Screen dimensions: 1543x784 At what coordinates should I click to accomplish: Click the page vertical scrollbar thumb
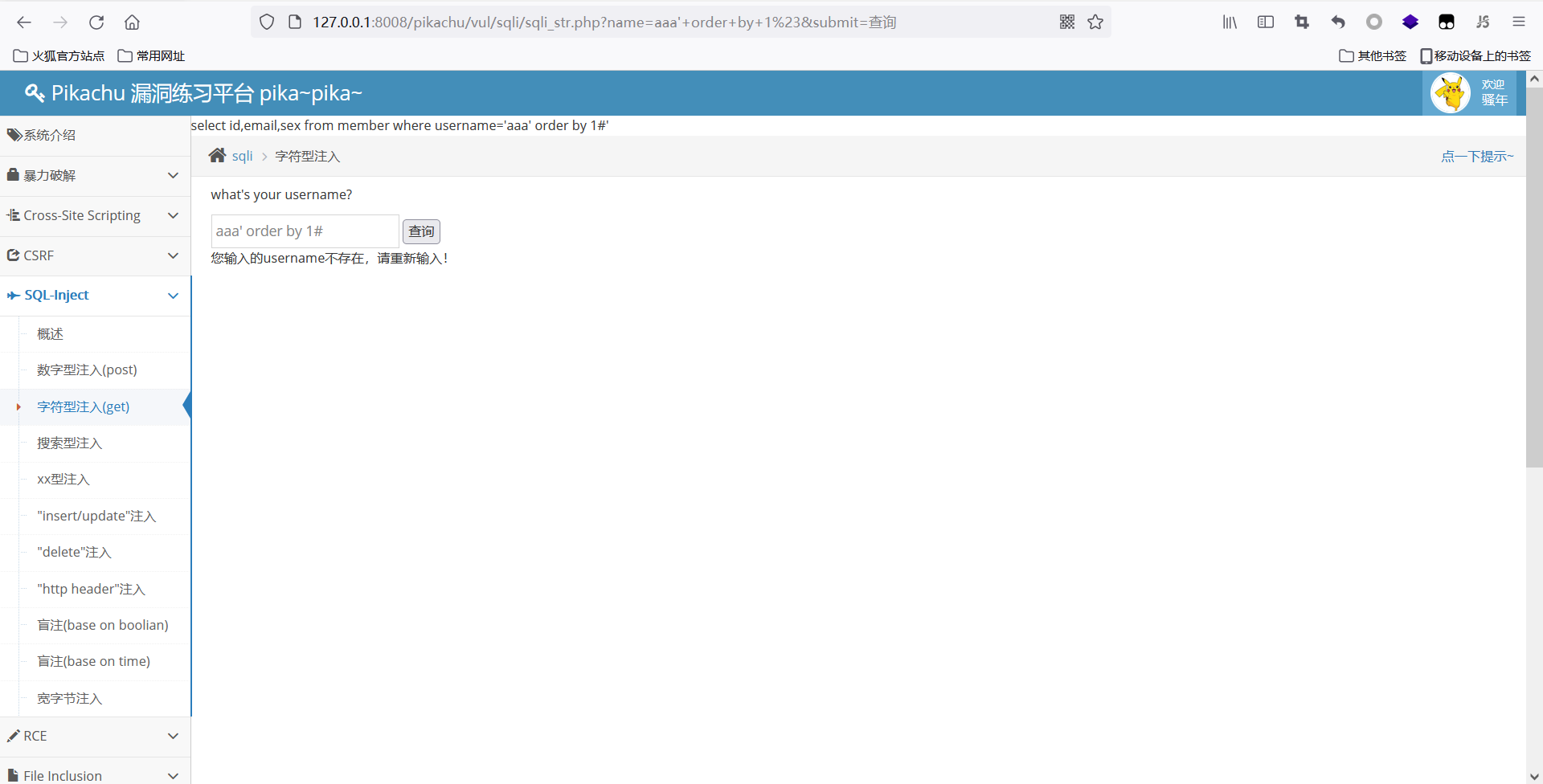(x=1534, y=277)
